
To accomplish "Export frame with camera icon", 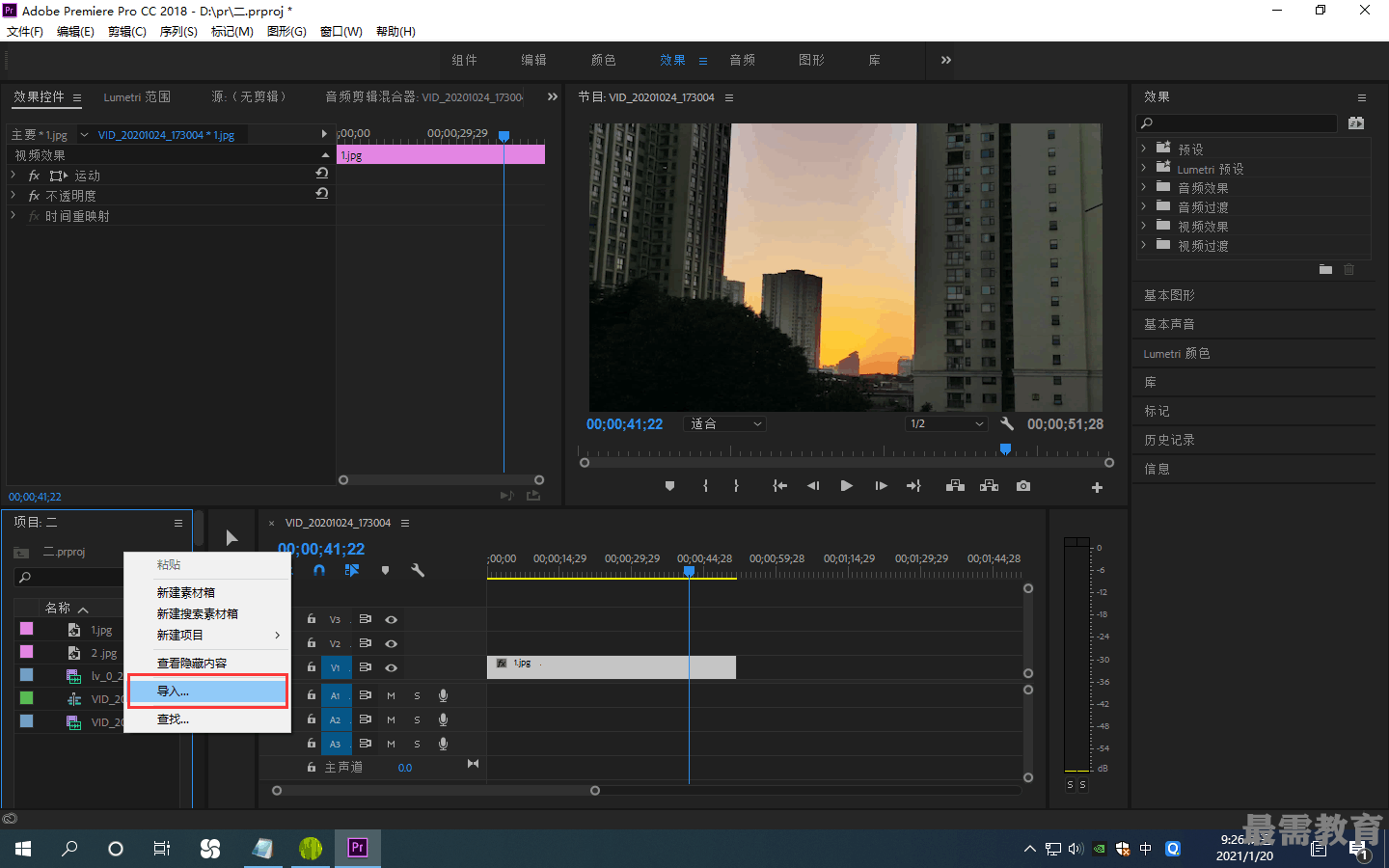I will [1023, 486].
